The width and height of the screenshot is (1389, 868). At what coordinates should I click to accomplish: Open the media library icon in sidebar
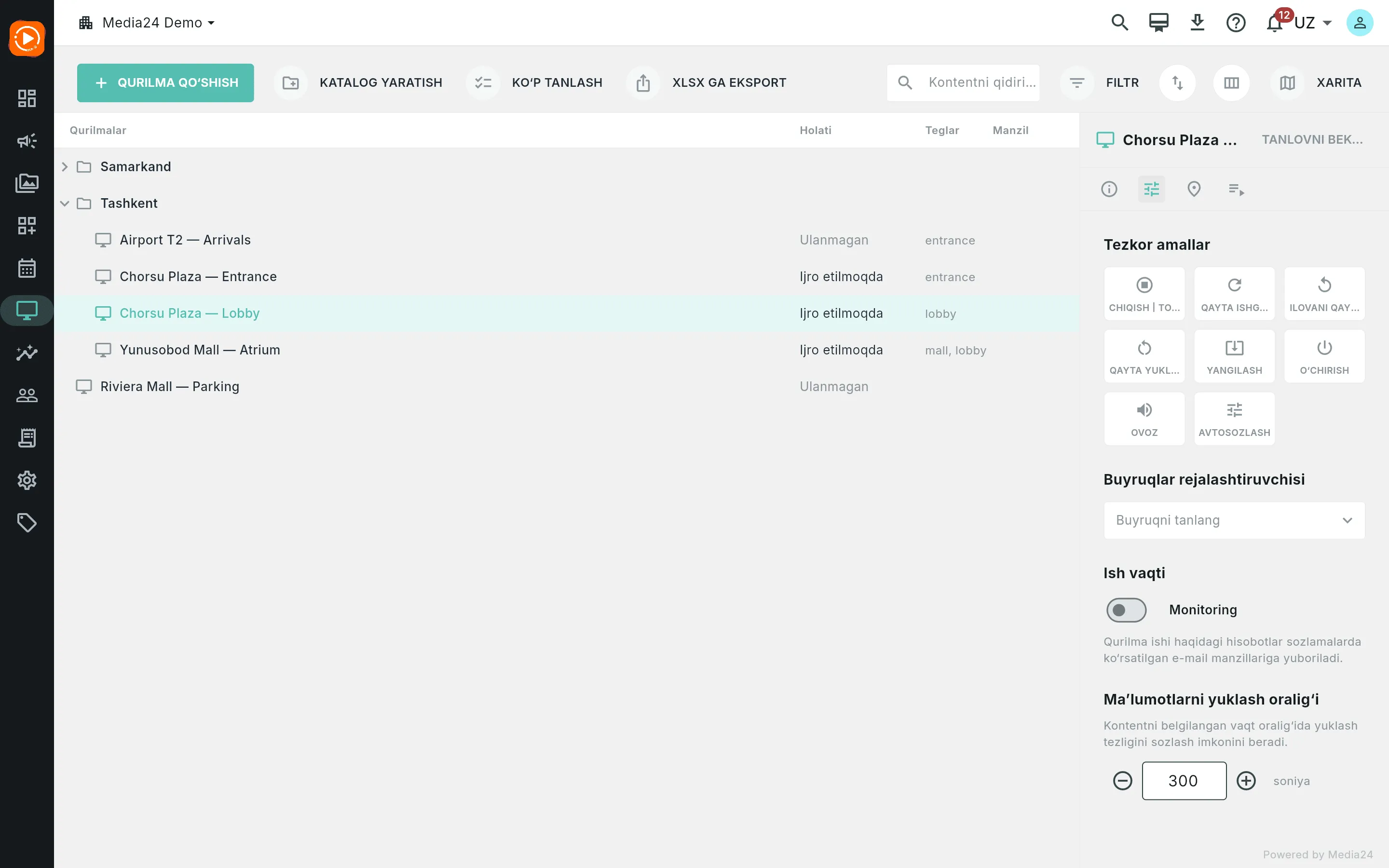27,183
